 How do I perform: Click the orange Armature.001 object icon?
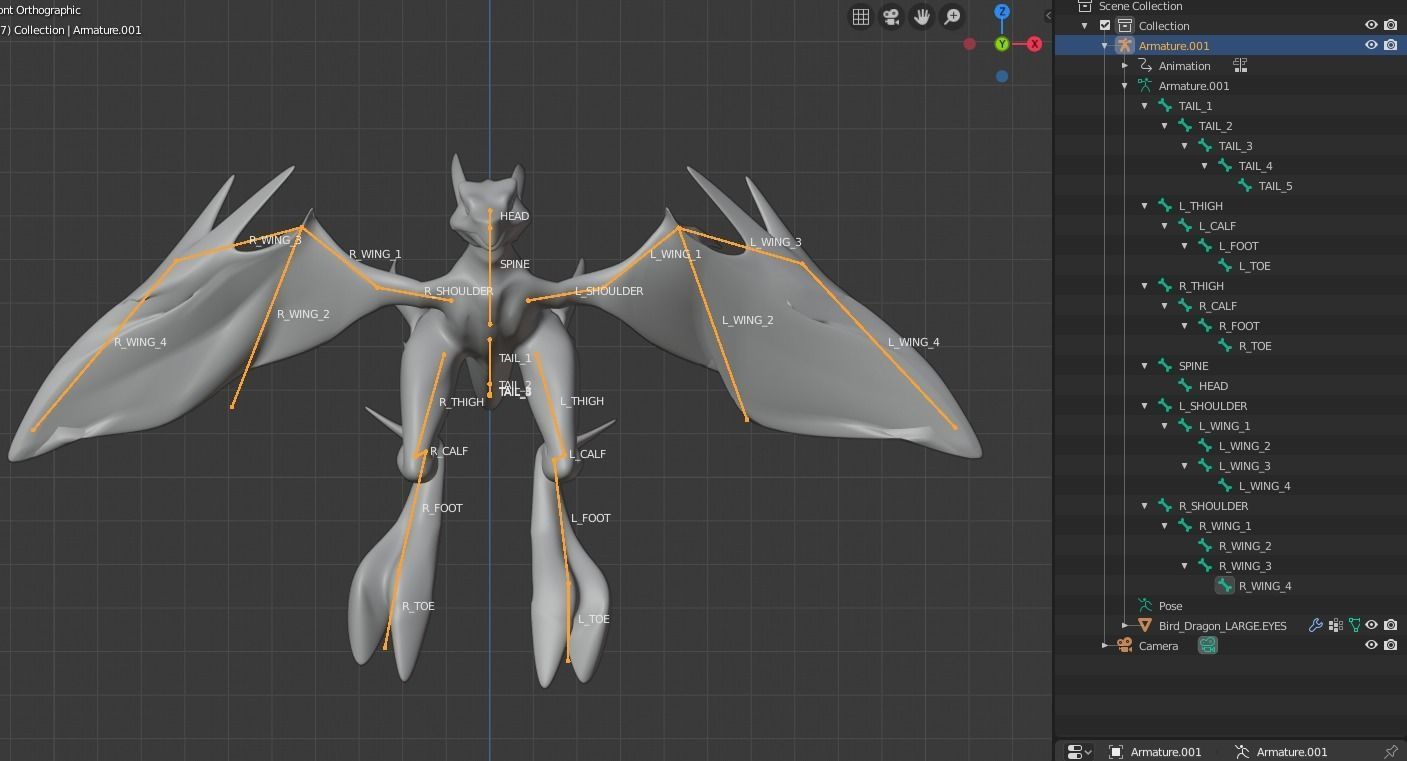(x=1125, y=46)
